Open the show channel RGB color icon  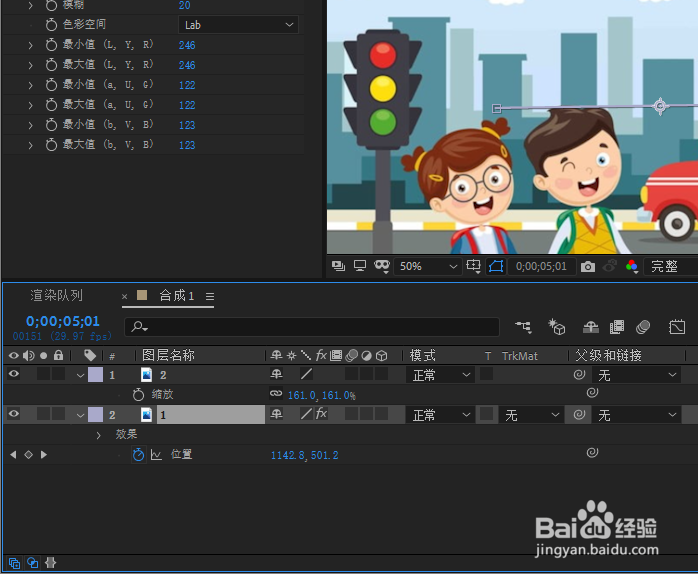632,266
